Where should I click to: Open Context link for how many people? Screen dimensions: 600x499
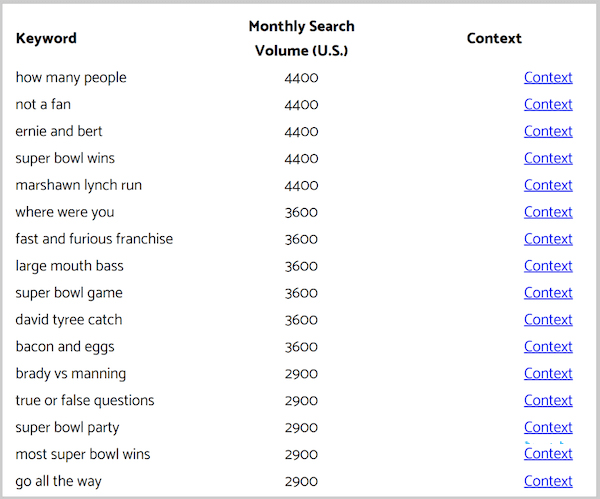click(x=548, y=78)
